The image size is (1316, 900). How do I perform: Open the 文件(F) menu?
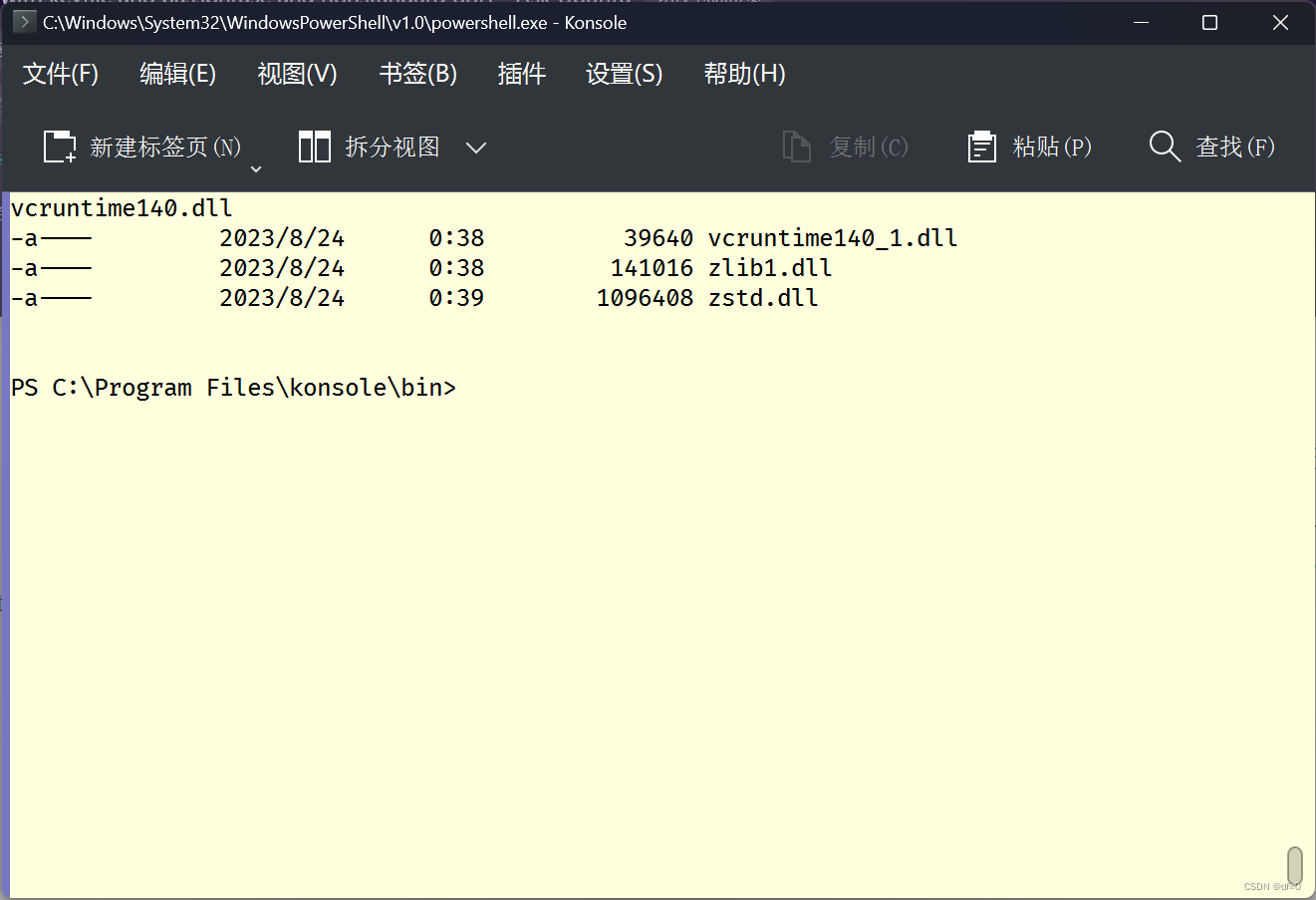click(60, 73)
